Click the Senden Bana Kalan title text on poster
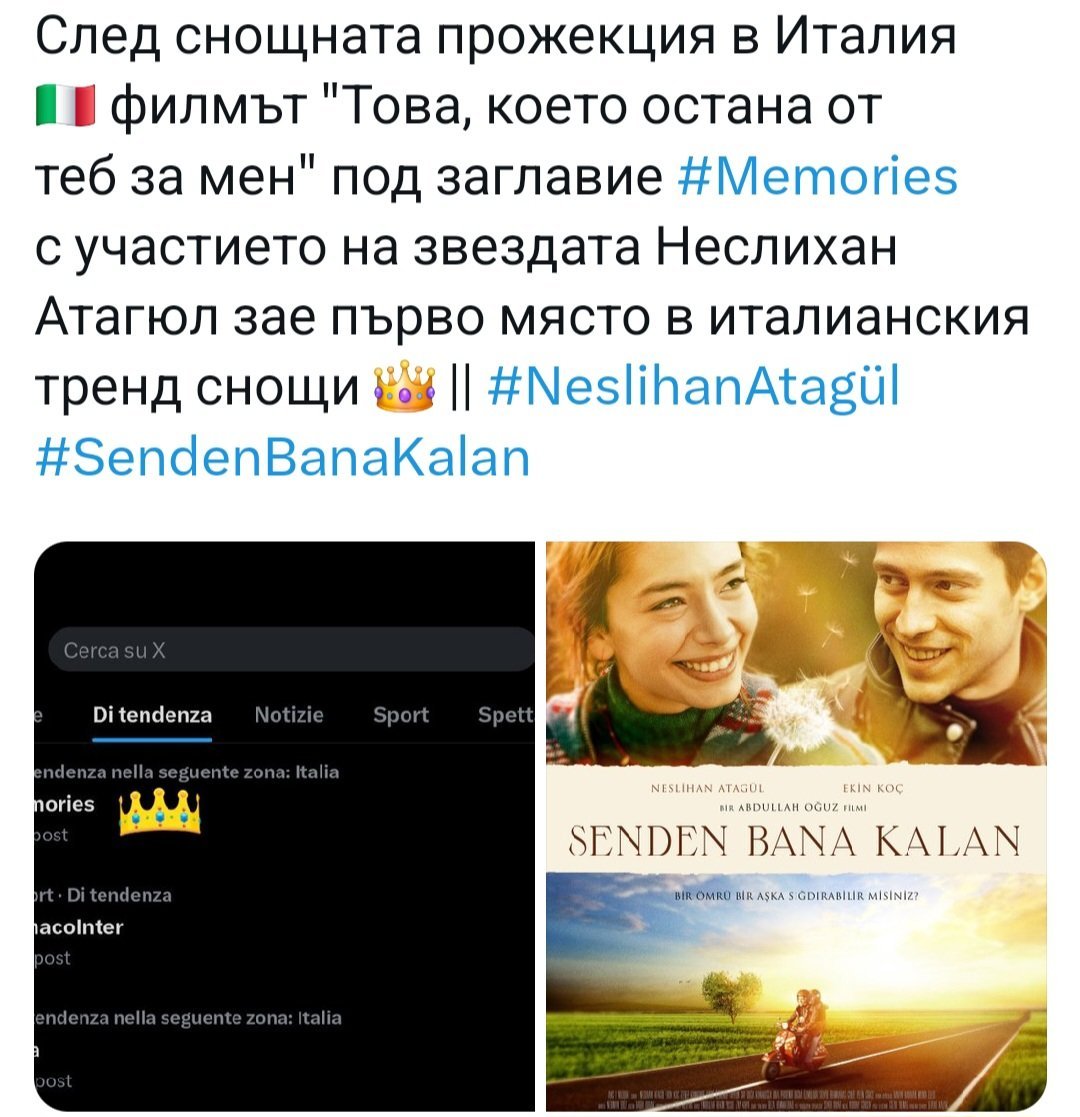 point(794,841)
